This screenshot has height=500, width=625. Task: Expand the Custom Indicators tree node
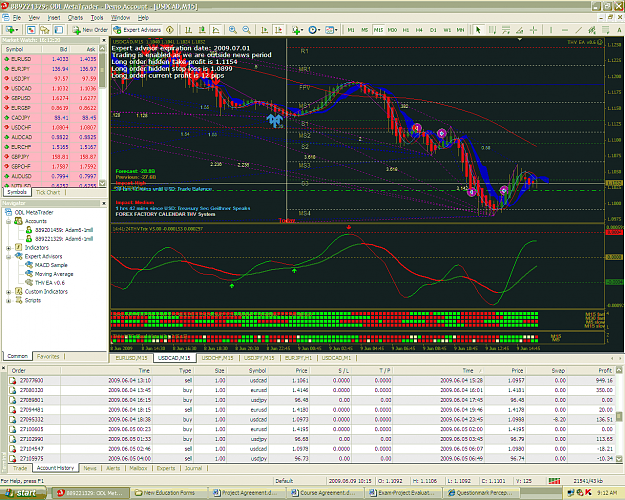click(x=8, y=292)
